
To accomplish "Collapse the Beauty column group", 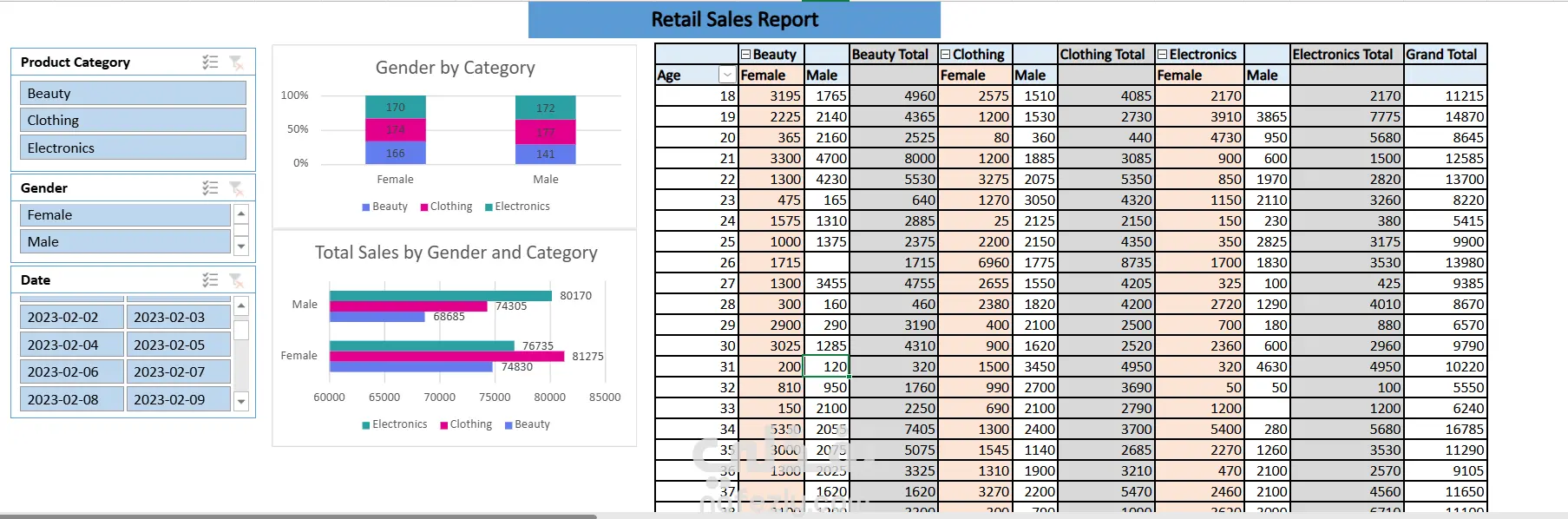I will (745, 55).
